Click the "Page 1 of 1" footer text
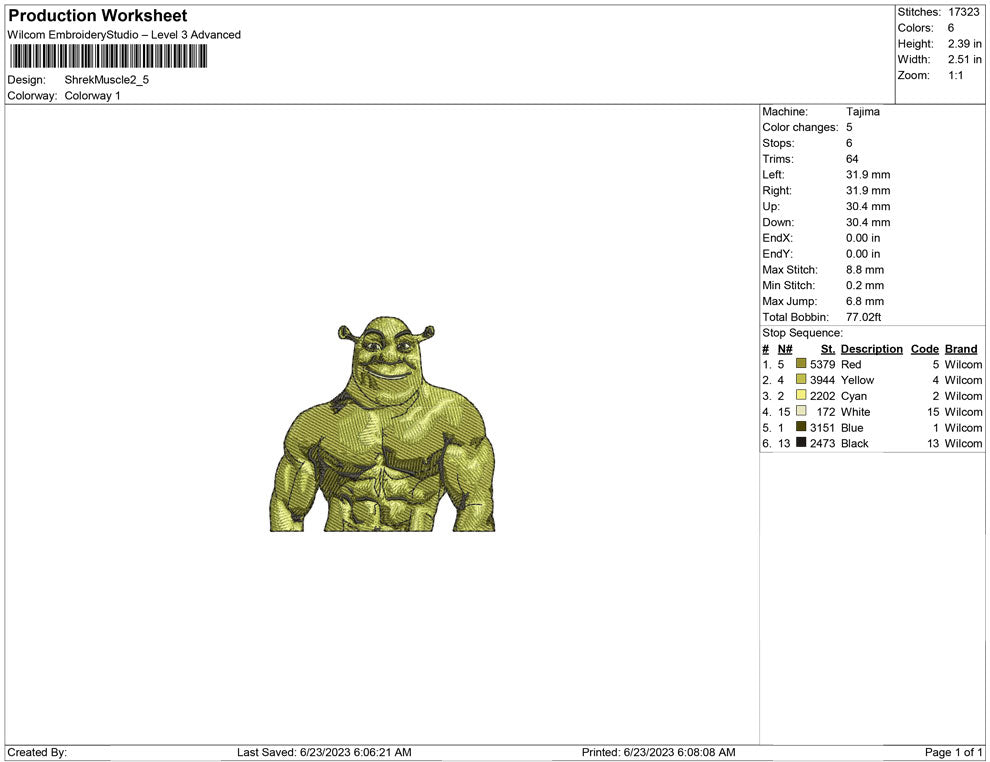The image size is (990, 762). point(953,752)
